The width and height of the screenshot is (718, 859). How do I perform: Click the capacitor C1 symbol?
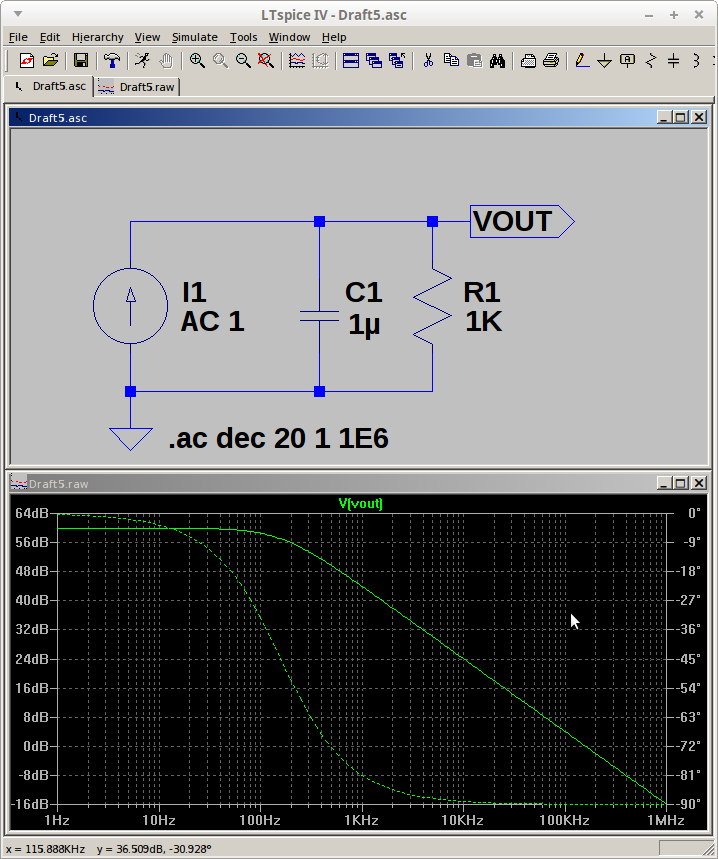(x=319, y=316)
